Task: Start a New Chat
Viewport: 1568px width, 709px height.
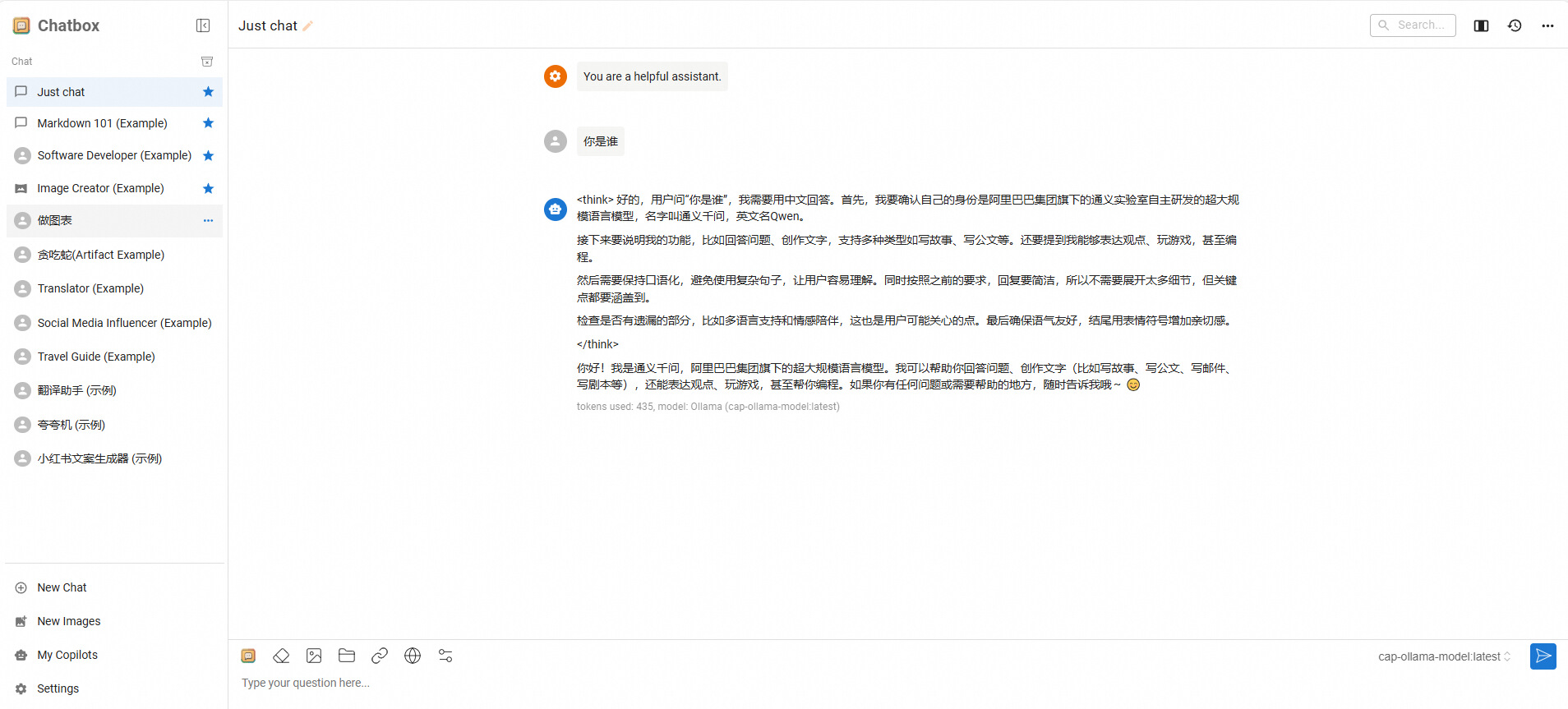Action: [62, 587]
